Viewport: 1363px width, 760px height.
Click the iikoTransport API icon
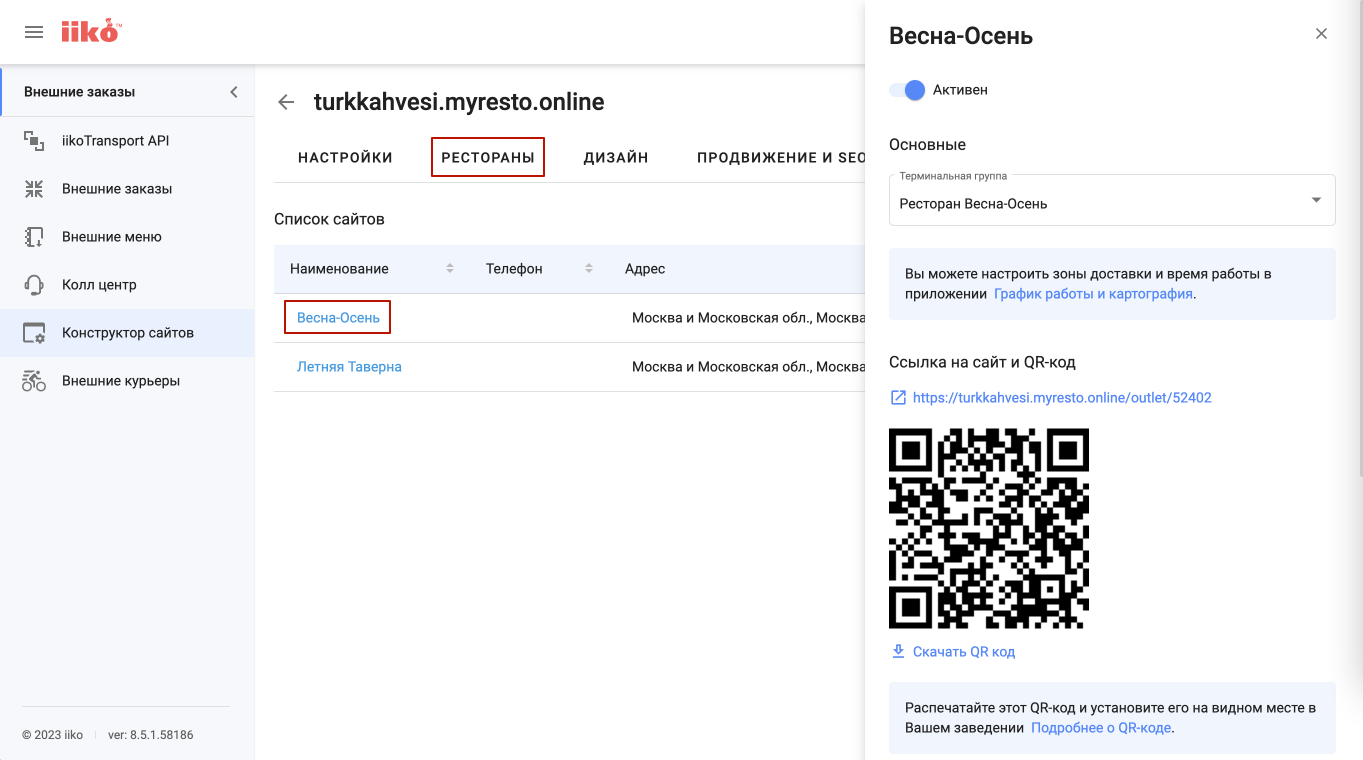(34, 141)
